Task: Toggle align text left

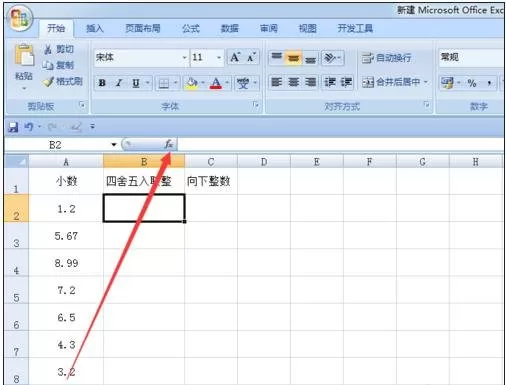Action: coord(276,82)
